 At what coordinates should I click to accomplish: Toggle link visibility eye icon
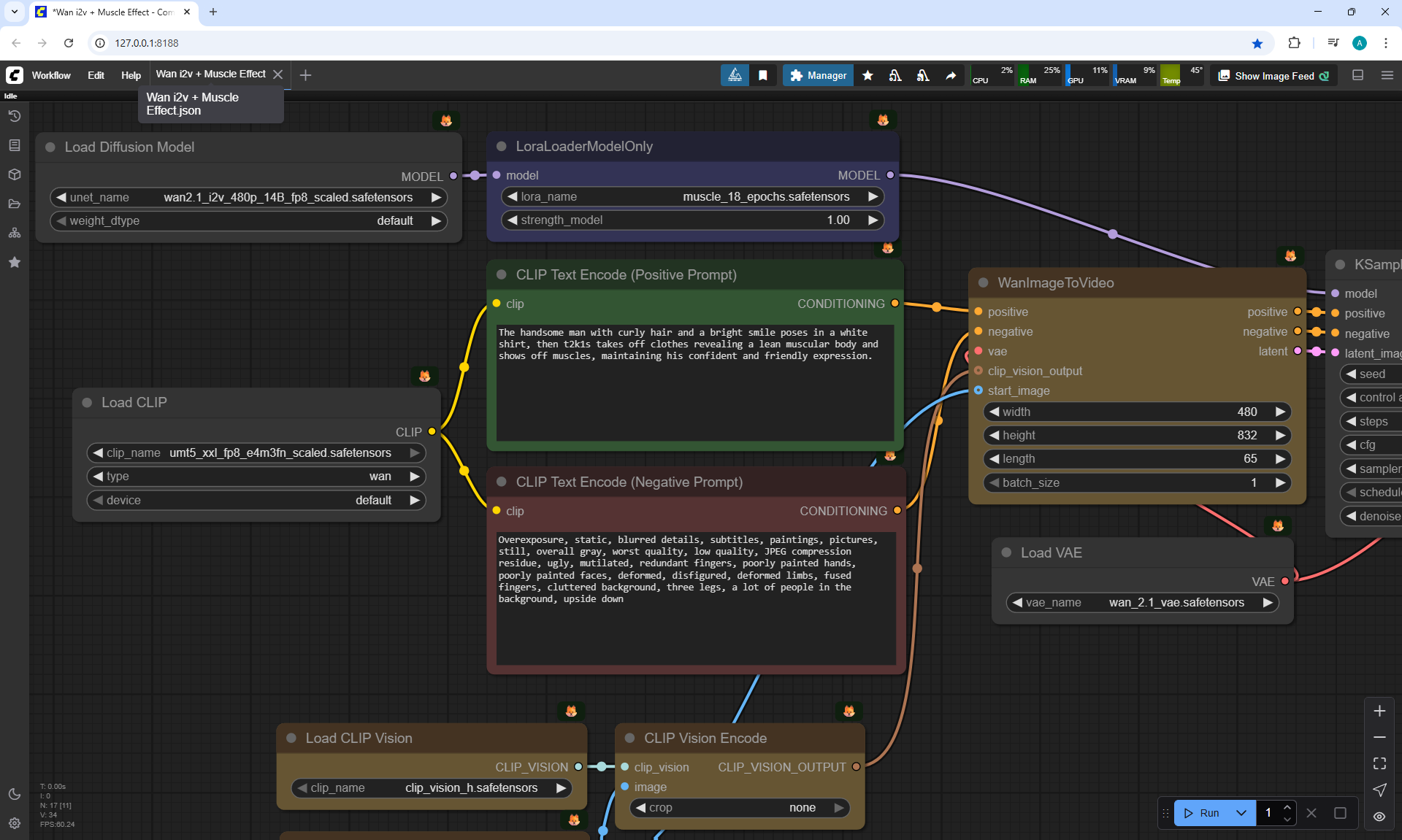click(x=1379, y=817)
